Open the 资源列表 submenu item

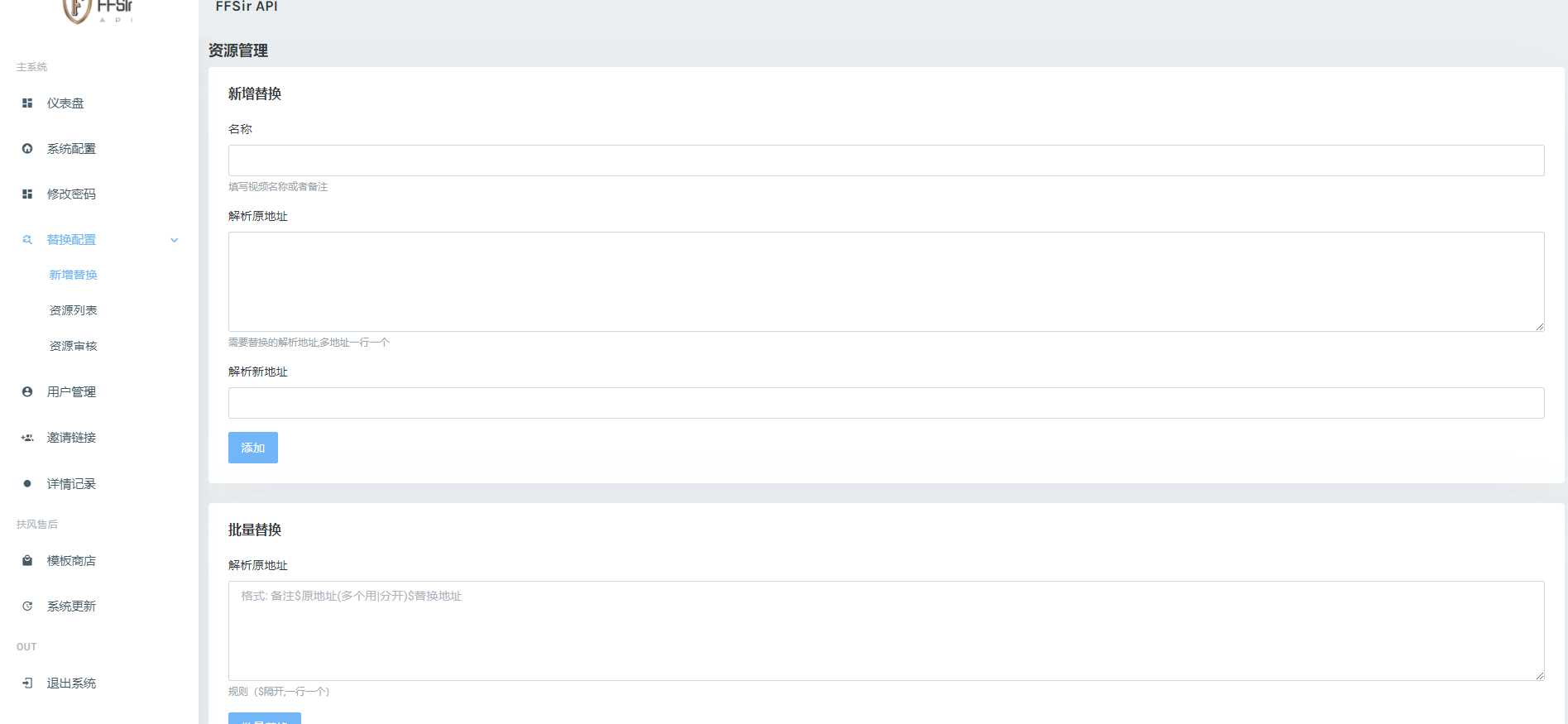73,310
